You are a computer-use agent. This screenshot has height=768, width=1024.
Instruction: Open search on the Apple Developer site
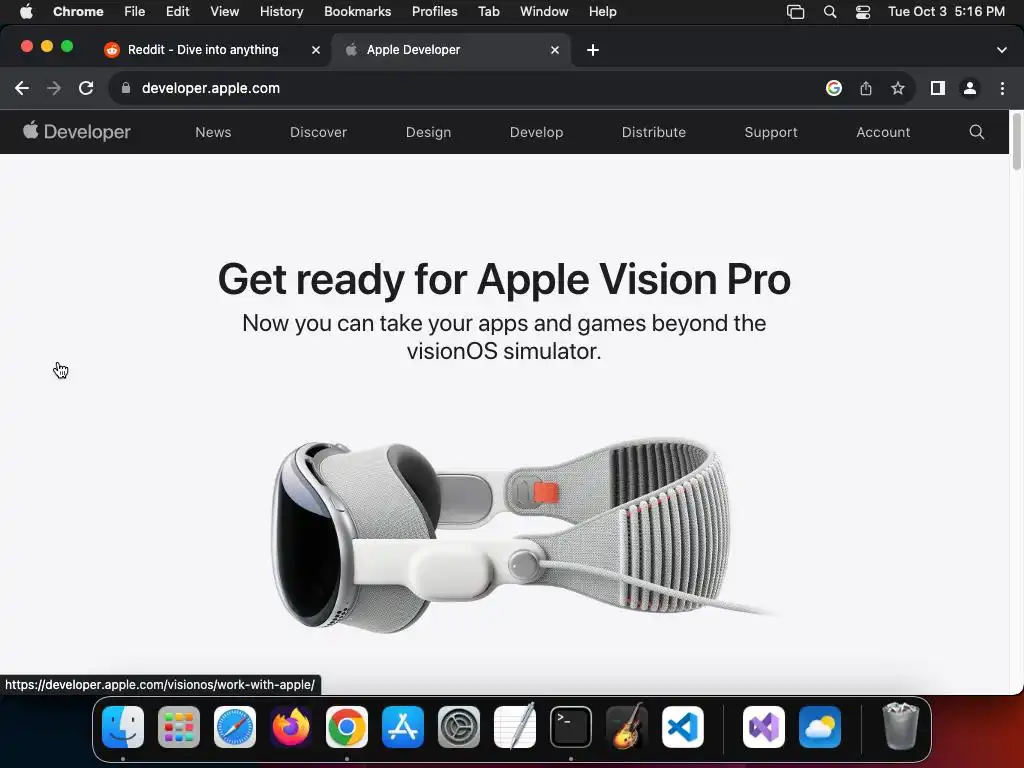click(977, 132)
